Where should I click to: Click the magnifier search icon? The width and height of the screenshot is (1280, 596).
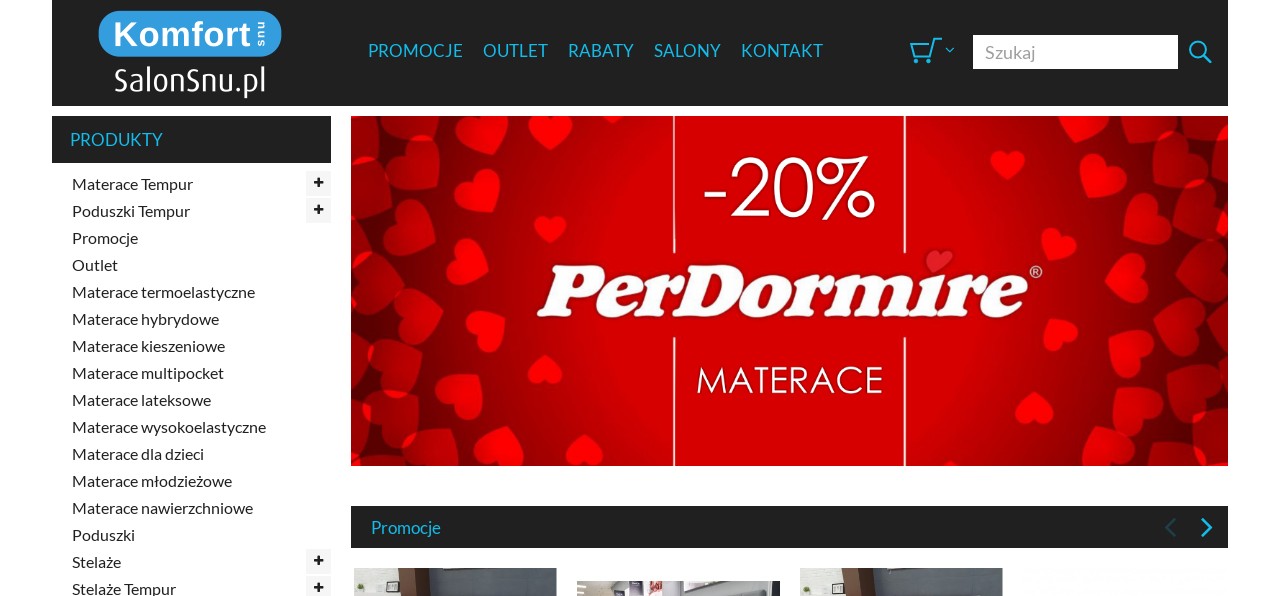tap(1200, 52)
